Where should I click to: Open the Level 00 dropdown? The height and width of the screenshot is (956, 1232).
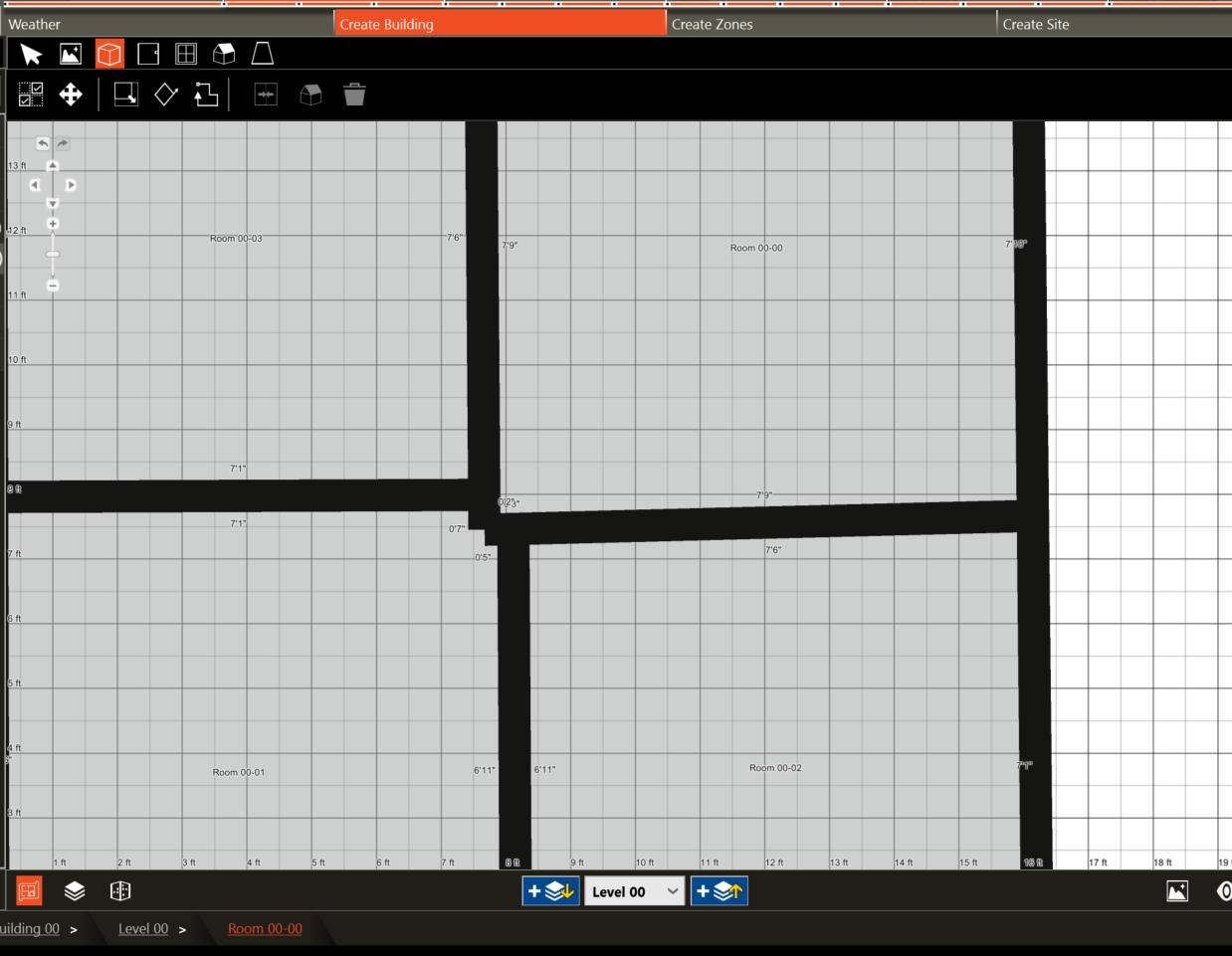coord(634,891)
